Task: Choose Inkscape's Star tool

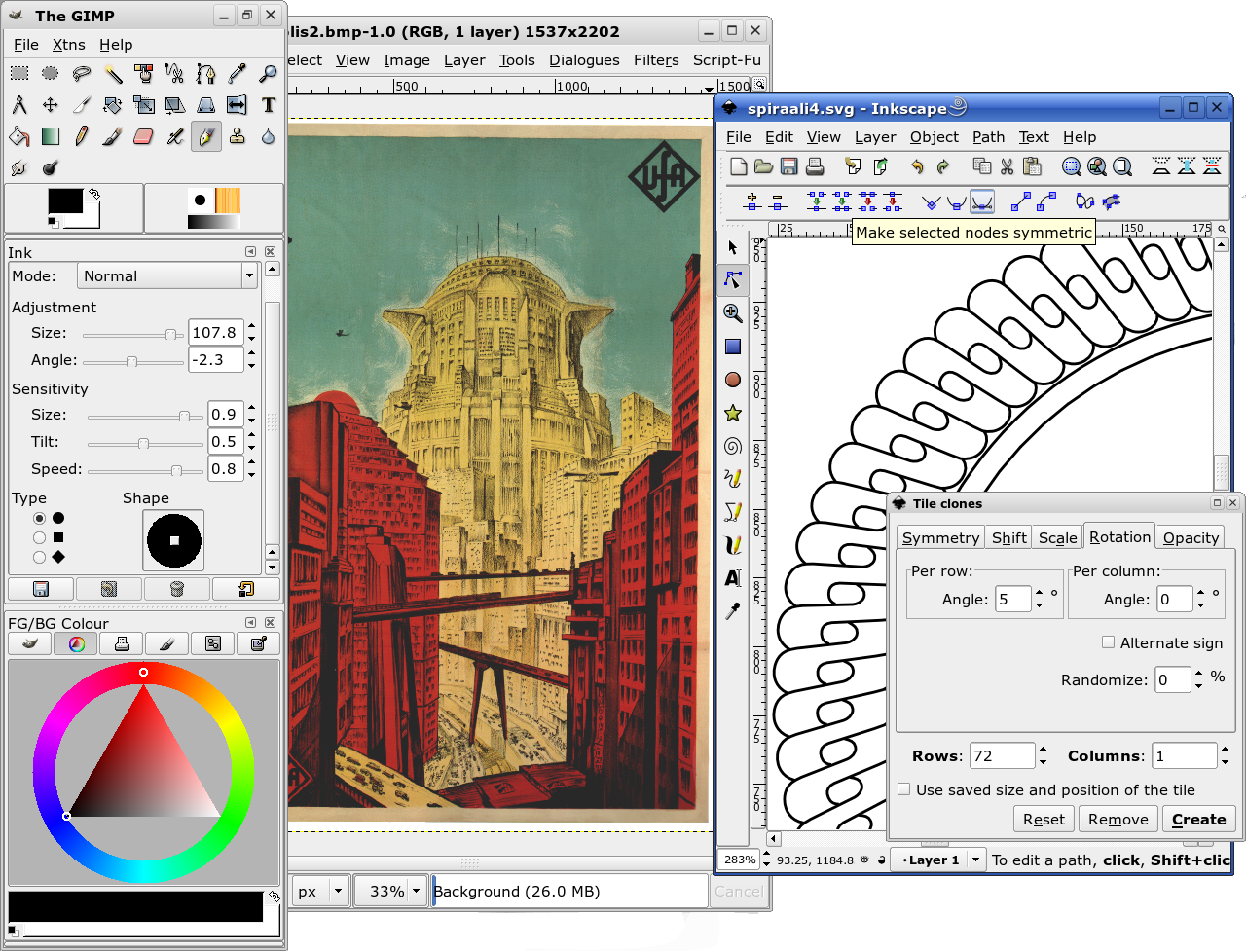Action: pyautogui.click(x=733, y=413)
